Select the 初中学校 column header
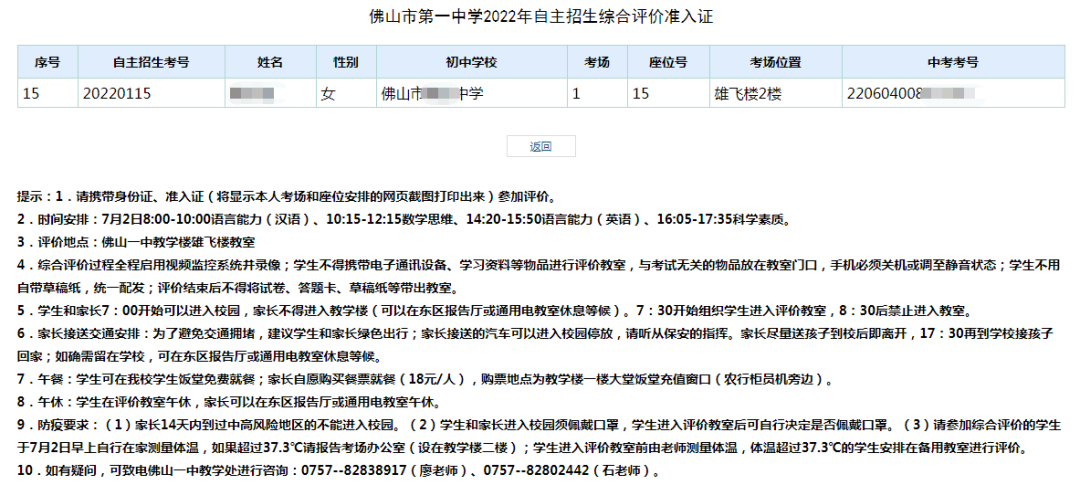1080x485 pixels. (471, 62)
